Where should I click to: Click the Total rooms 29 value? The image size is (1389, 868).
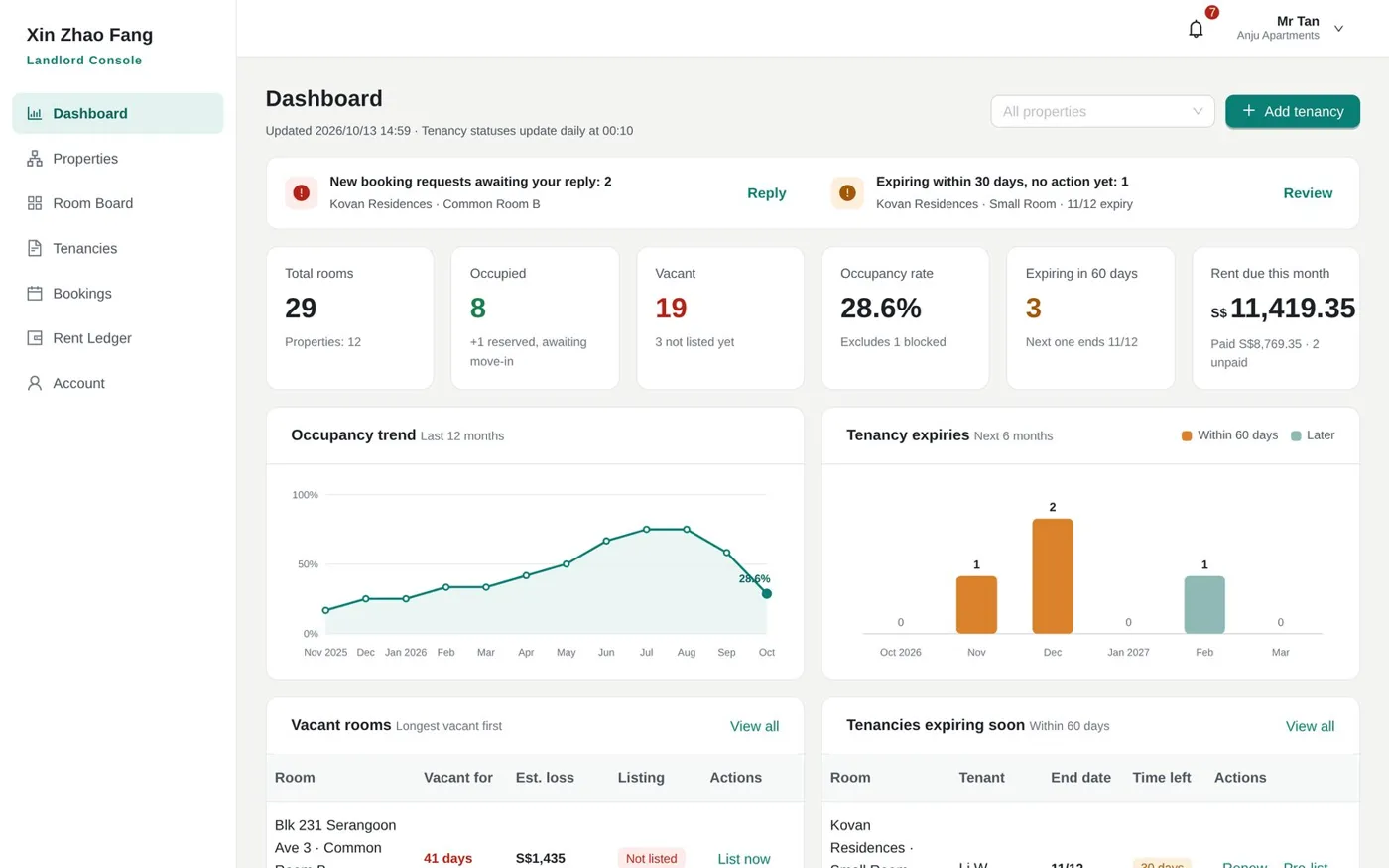(301, 309)
